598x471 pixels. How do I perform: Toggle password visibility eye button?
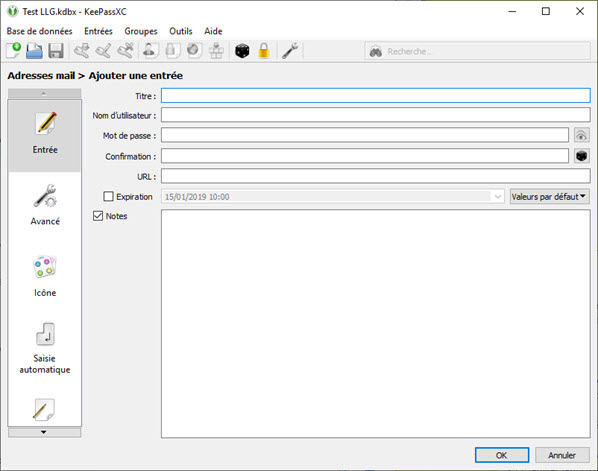582,135
